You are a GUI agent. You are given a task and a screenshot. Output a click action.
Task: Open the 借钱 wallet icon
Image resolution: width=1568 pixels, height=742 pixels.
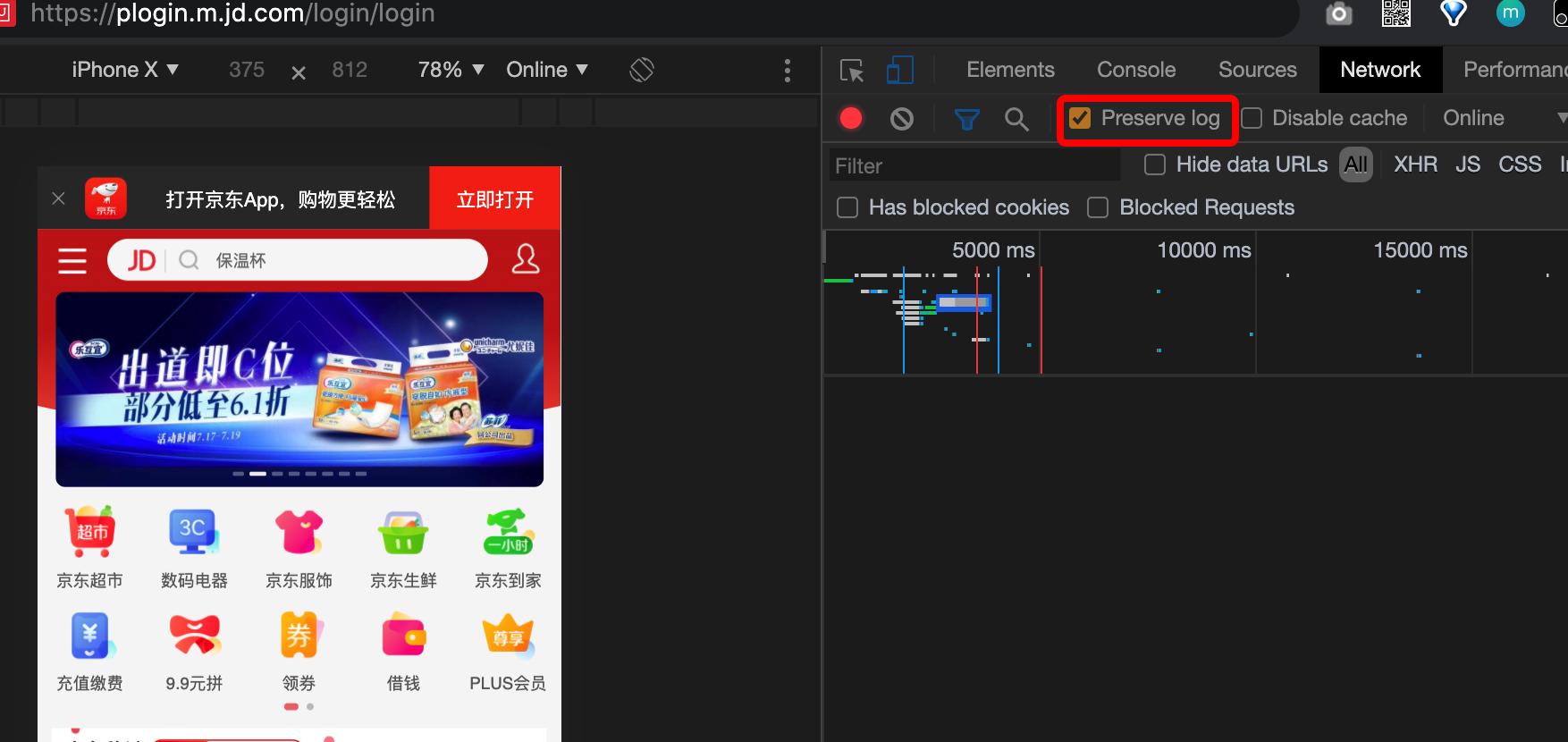pos(403,636)
